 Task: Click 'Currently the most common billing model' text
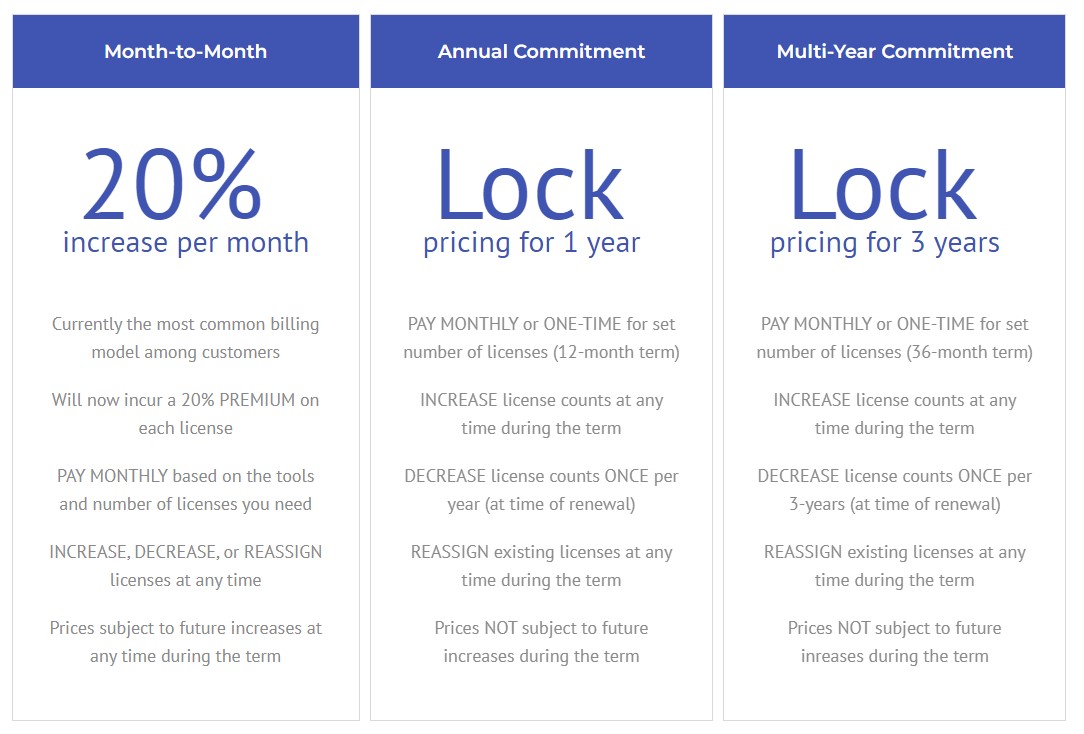click(x=185, y=338)
